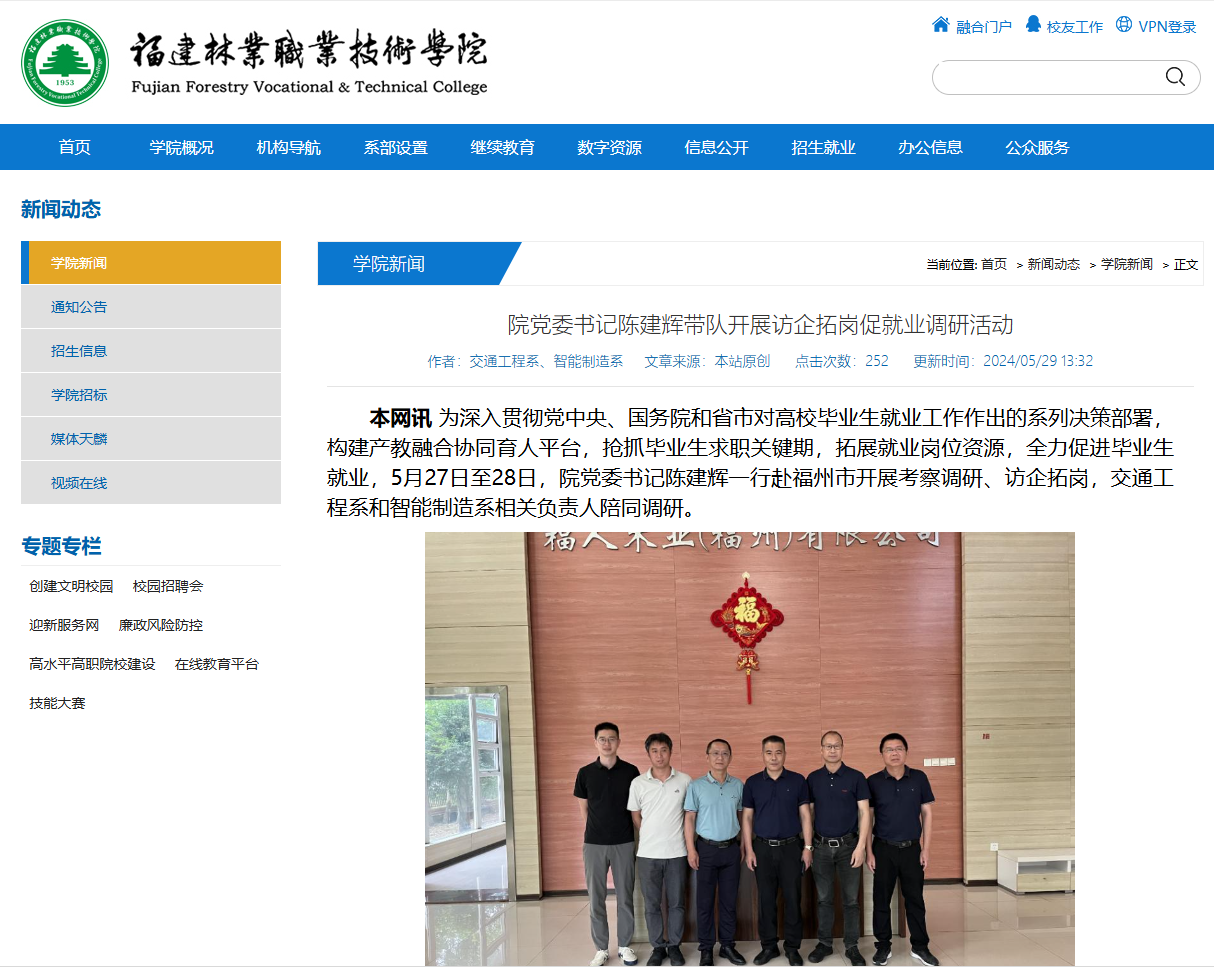Click the person icon beside 校友工作
The width and height of the screenshot is (1214, 967).
pyautogui.click(x=1033, y=25)
